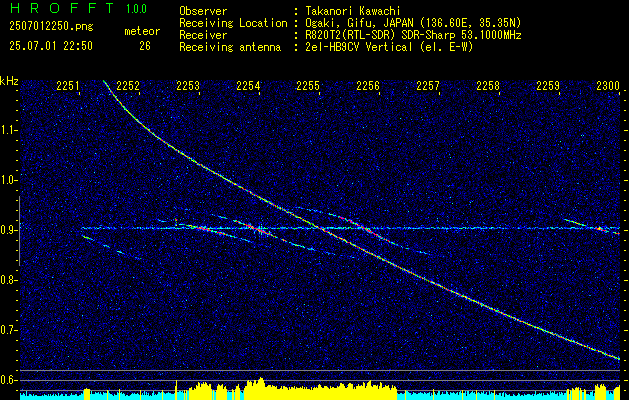Click the 2255 time axis marker

[x=308, y=85]
